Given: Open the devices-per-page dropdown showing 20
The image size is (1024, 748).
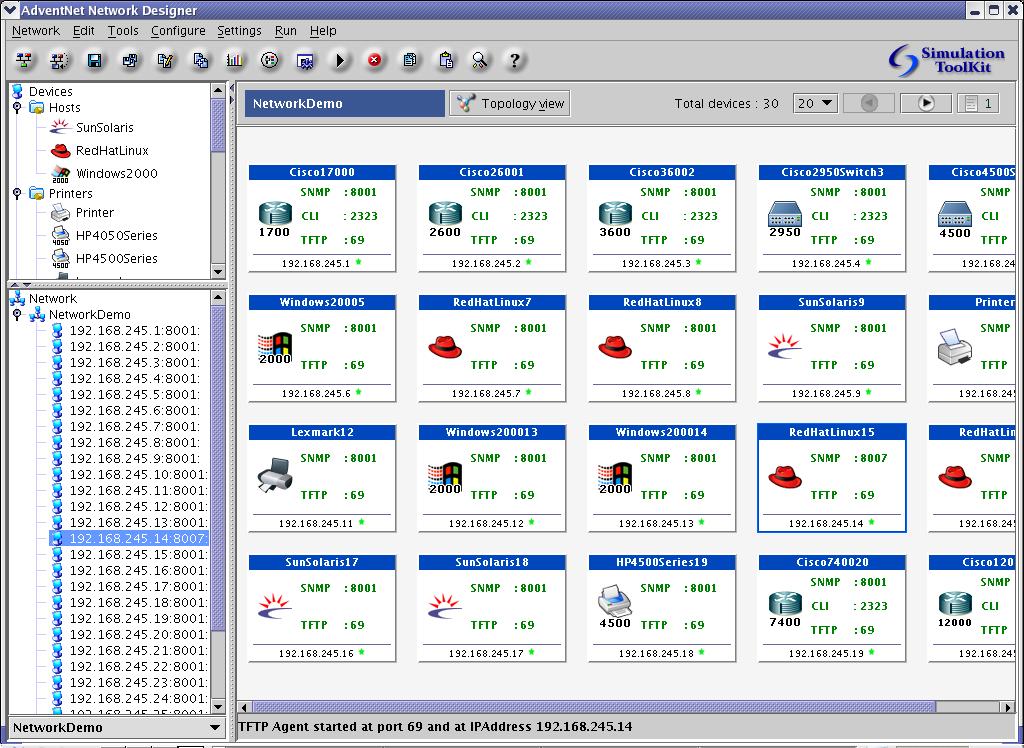Looking at the screenshot, I should [x=815, y=103].
